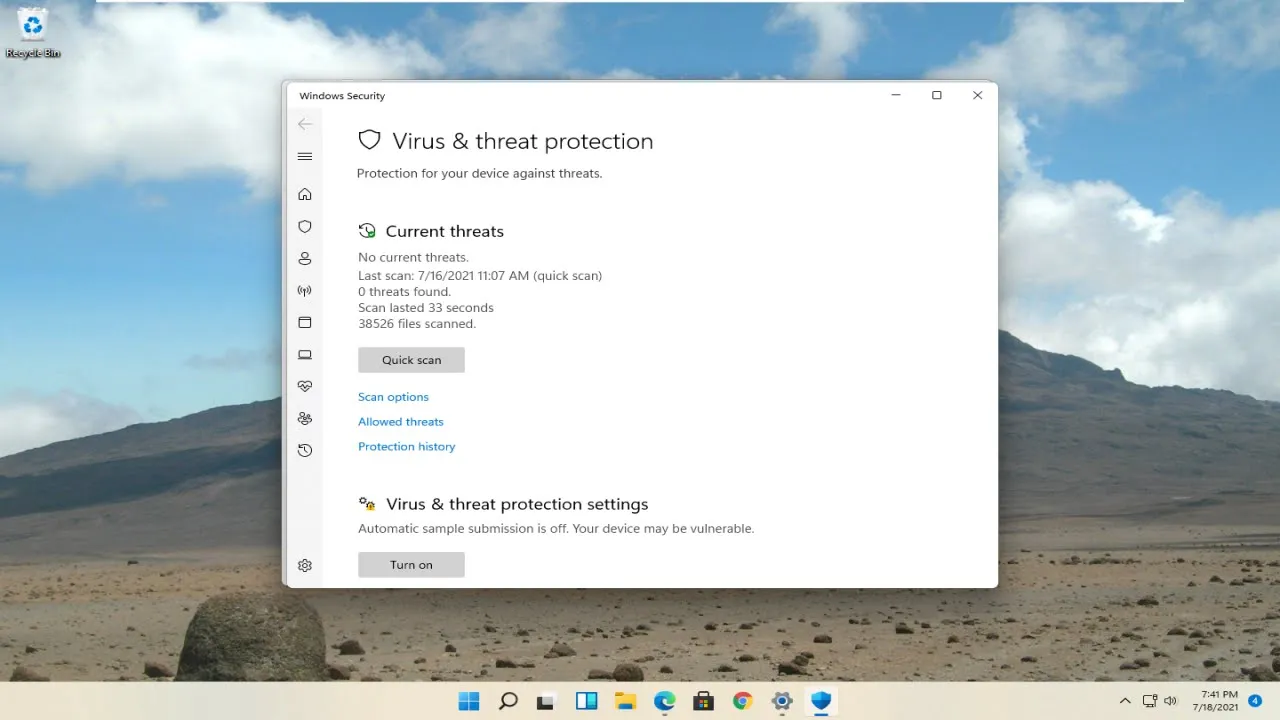
Task: Go back using the back arrow
Action: coord(305,124)
